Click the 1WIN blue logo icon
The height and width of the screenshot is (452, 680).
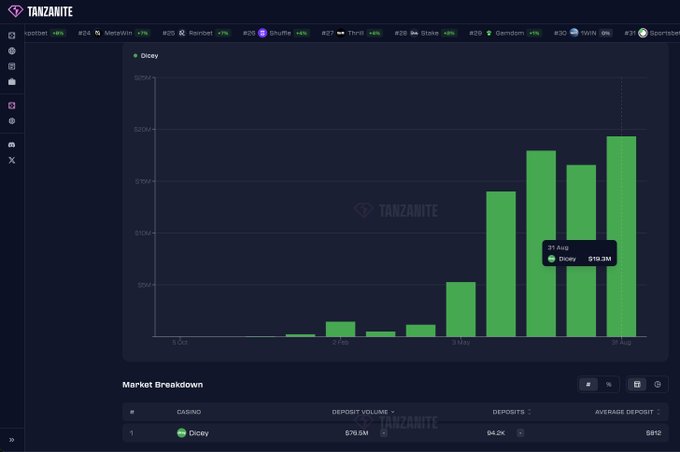(x=574, y=33)
